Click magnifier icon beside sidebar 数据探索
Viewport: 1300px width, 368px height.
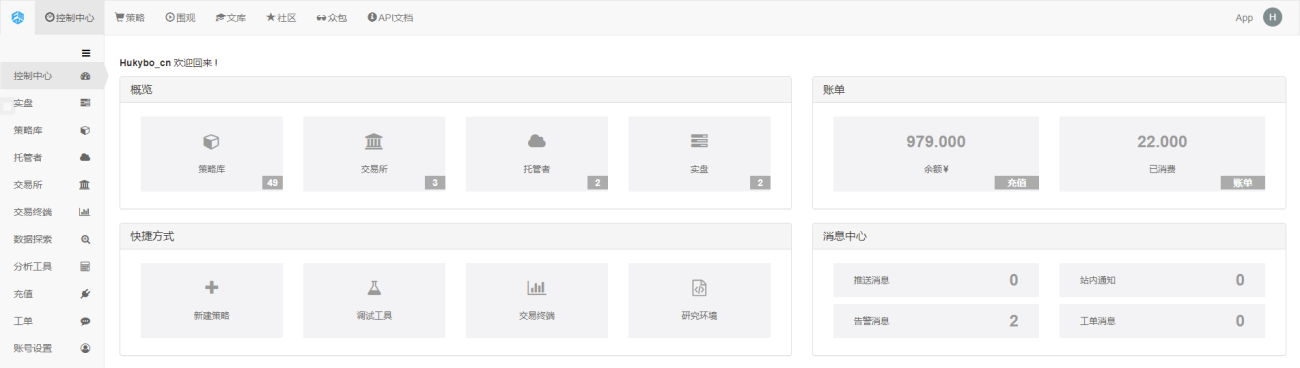coord(86,239)
